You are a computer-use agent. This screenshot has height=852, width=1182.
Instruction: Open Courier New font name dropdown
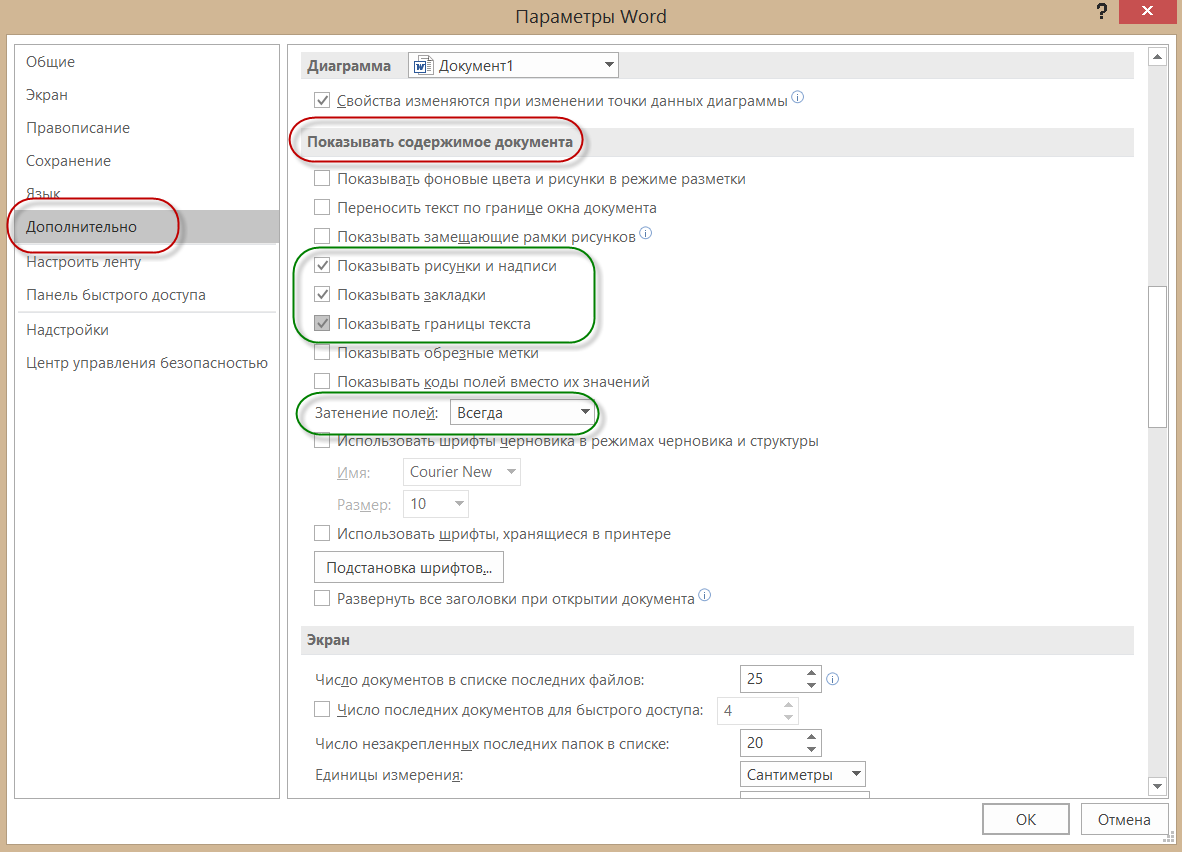tap(462, 472)
